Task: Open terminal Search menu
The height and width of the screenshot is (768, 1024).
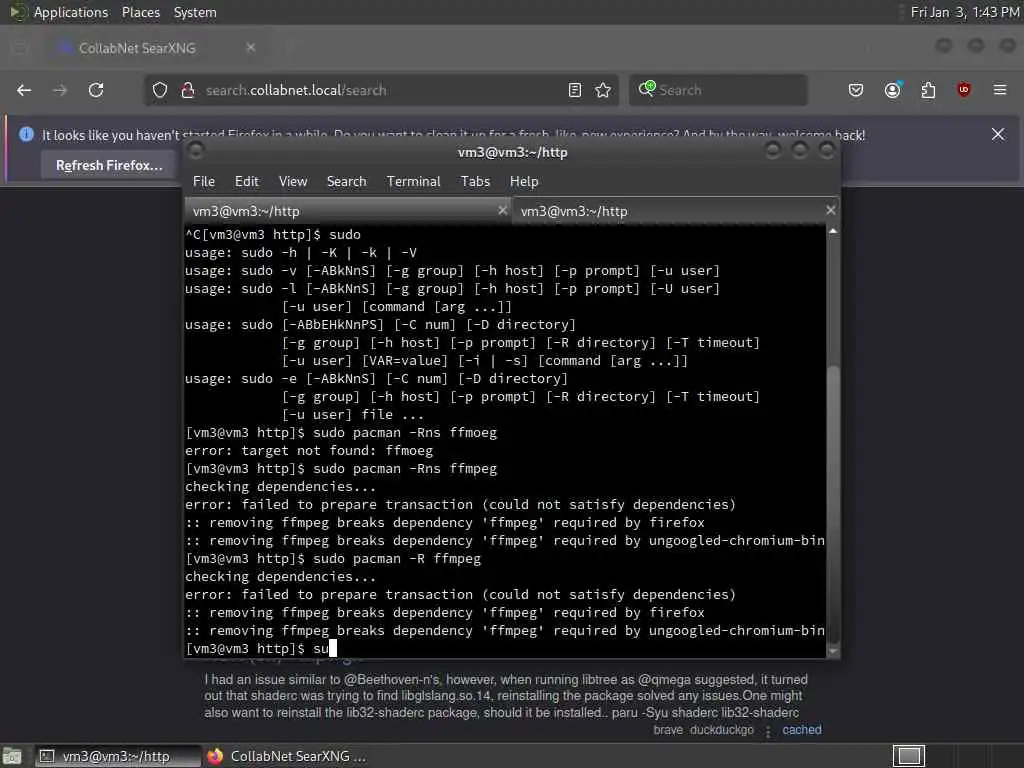Action: [x=347, y=182]
